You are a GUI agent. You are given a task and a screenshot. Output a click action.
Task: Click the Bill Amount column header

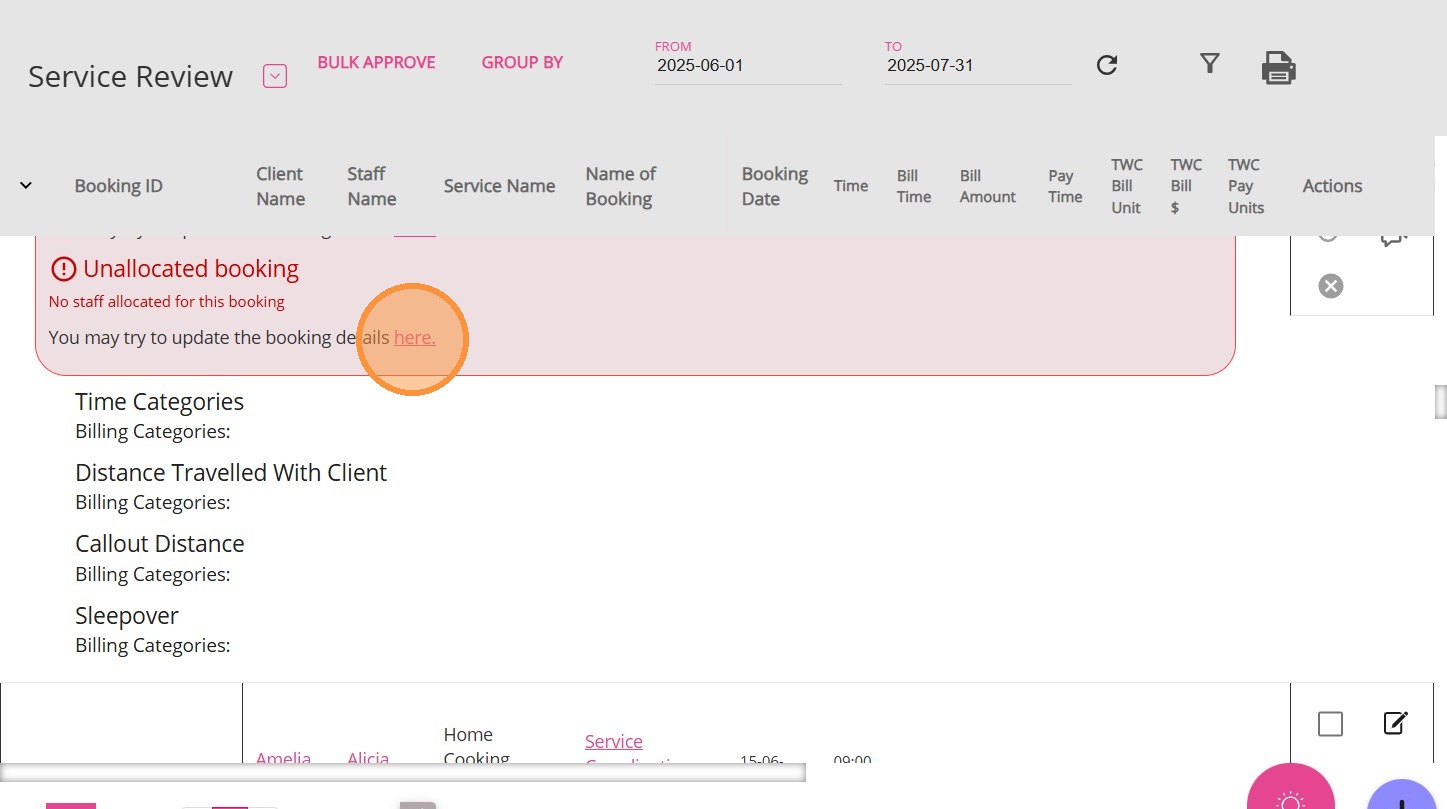(988, 186)
